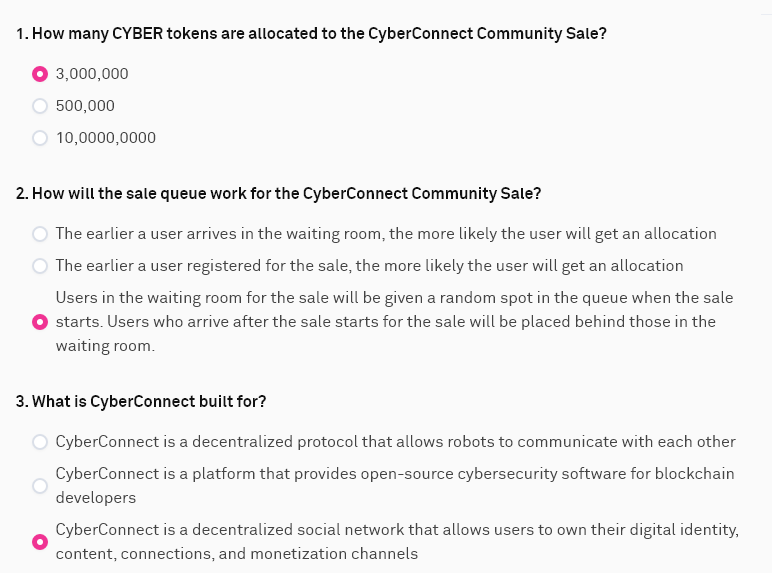Click the "3,000,000" answer text

(x=92, y=74)
